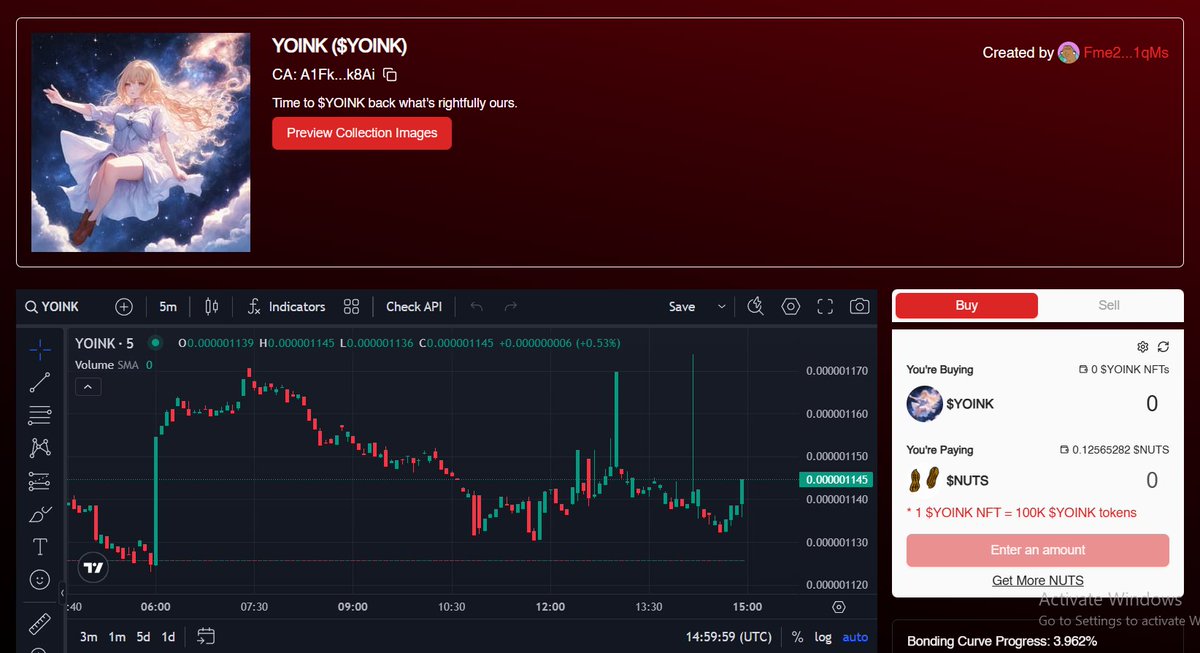Toggle fullscreen chart mode
The image size is (1200, 653).
(x=825, y=307)
